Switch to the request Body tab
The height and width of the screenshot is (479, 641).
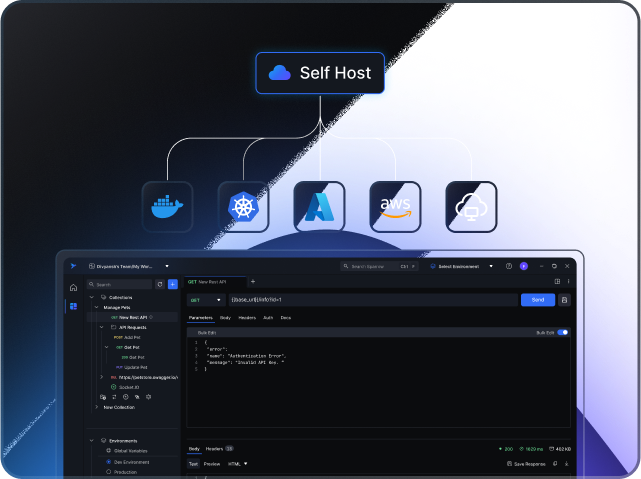tap(225, 318)
